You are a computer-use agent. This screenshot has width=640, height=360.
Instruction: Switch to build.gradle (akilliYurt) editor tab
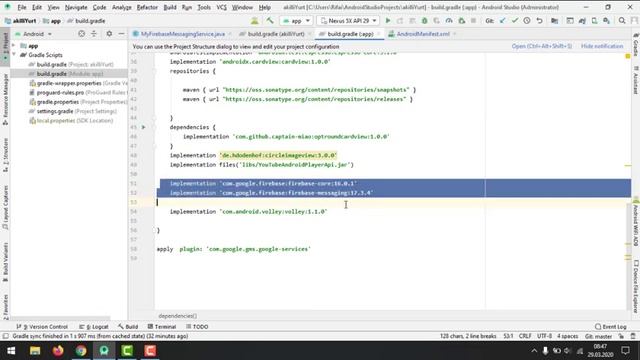[276, 34]
